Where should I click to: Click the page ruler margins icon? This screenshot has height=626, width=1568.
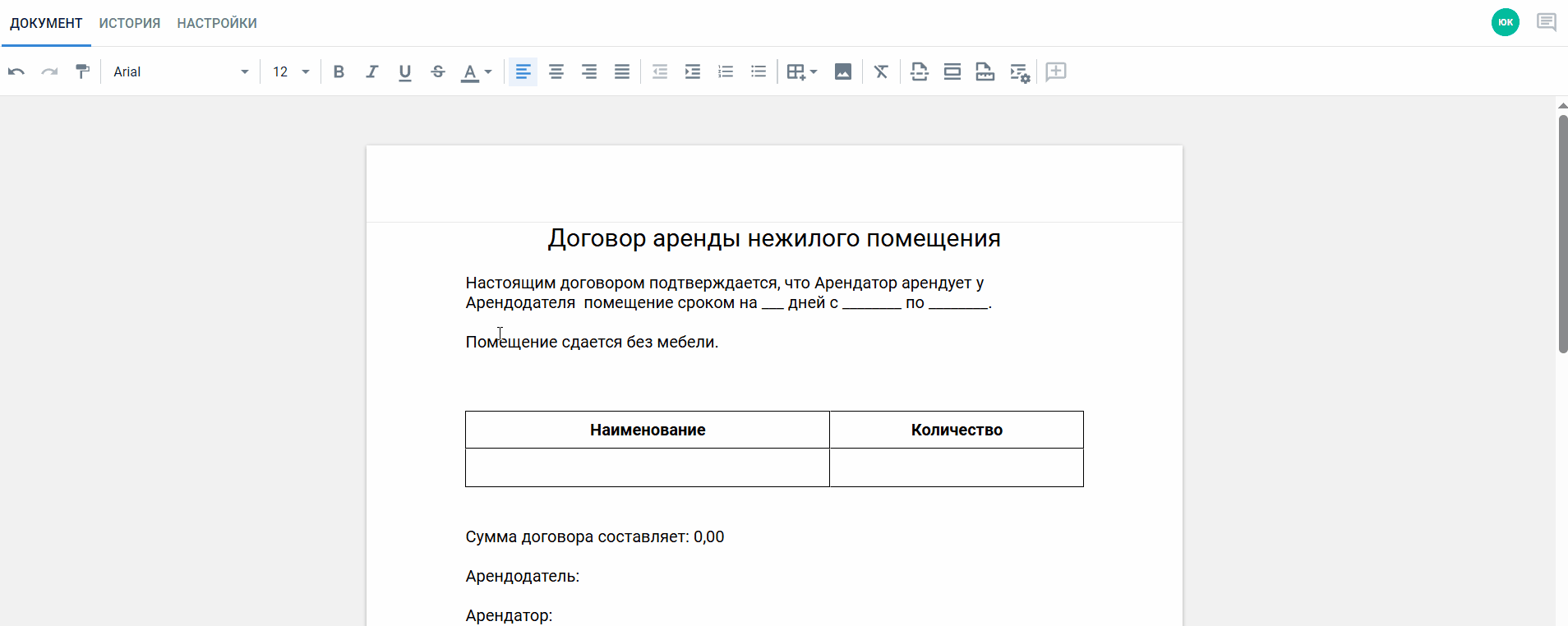[x=985, y=71]
